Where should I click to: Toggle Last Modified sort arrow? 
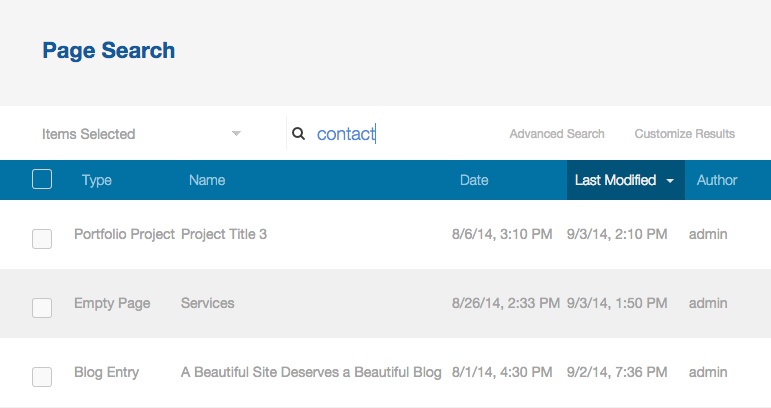tap(670, 181)
